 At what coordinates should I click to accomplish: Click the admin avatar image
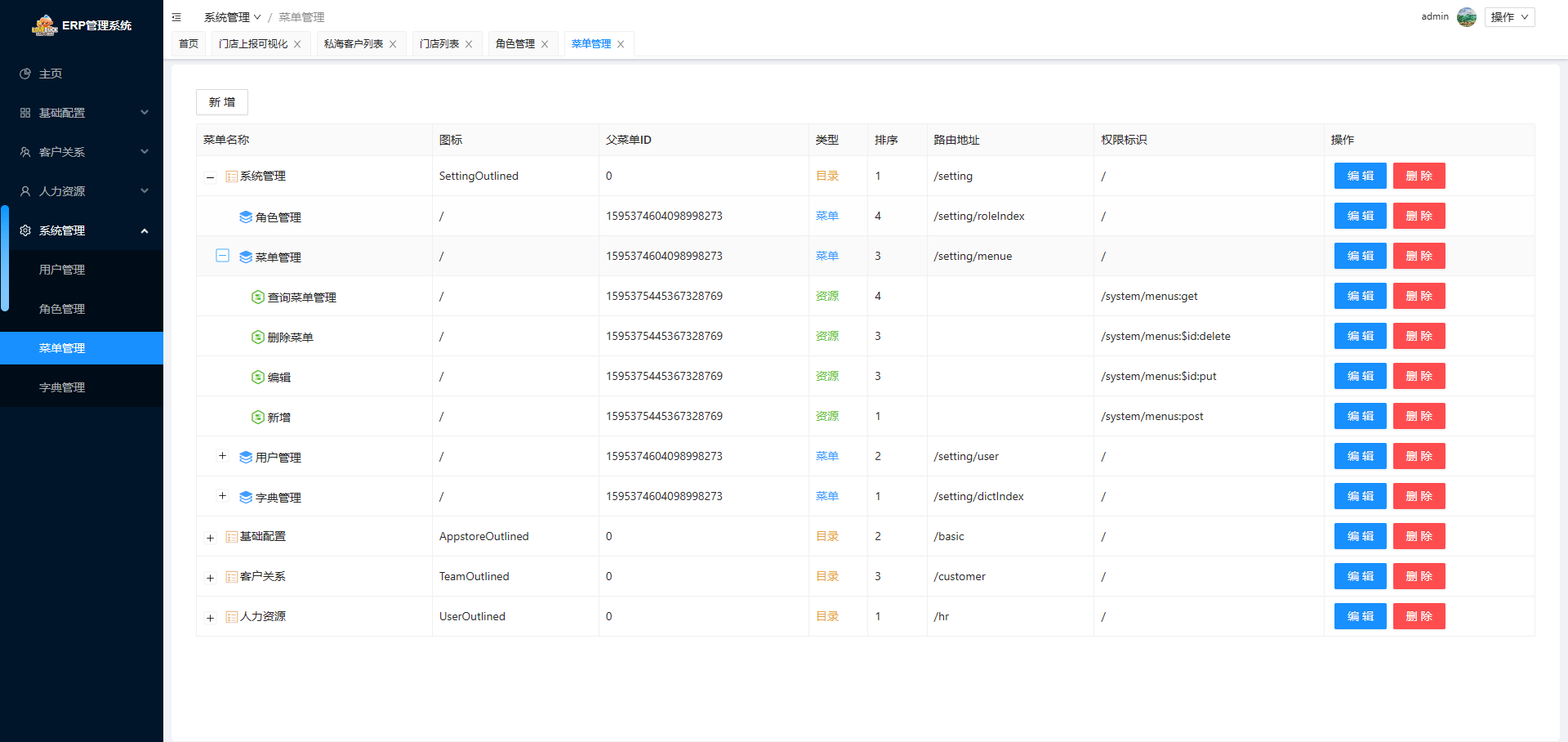point(1467,17)
